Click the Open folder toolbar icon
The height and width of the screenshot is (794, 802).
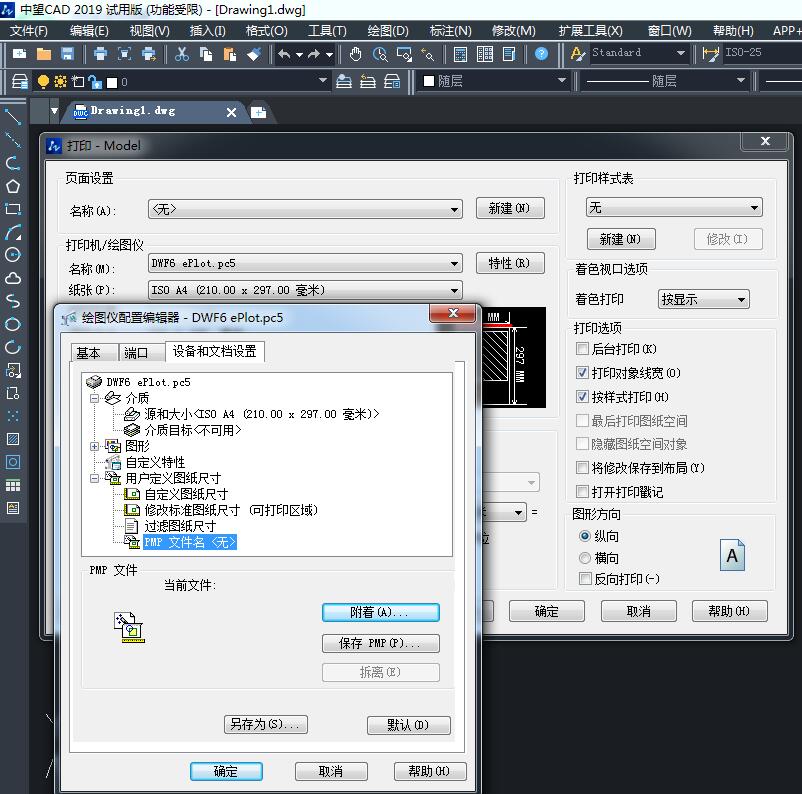tap(44, 53)
